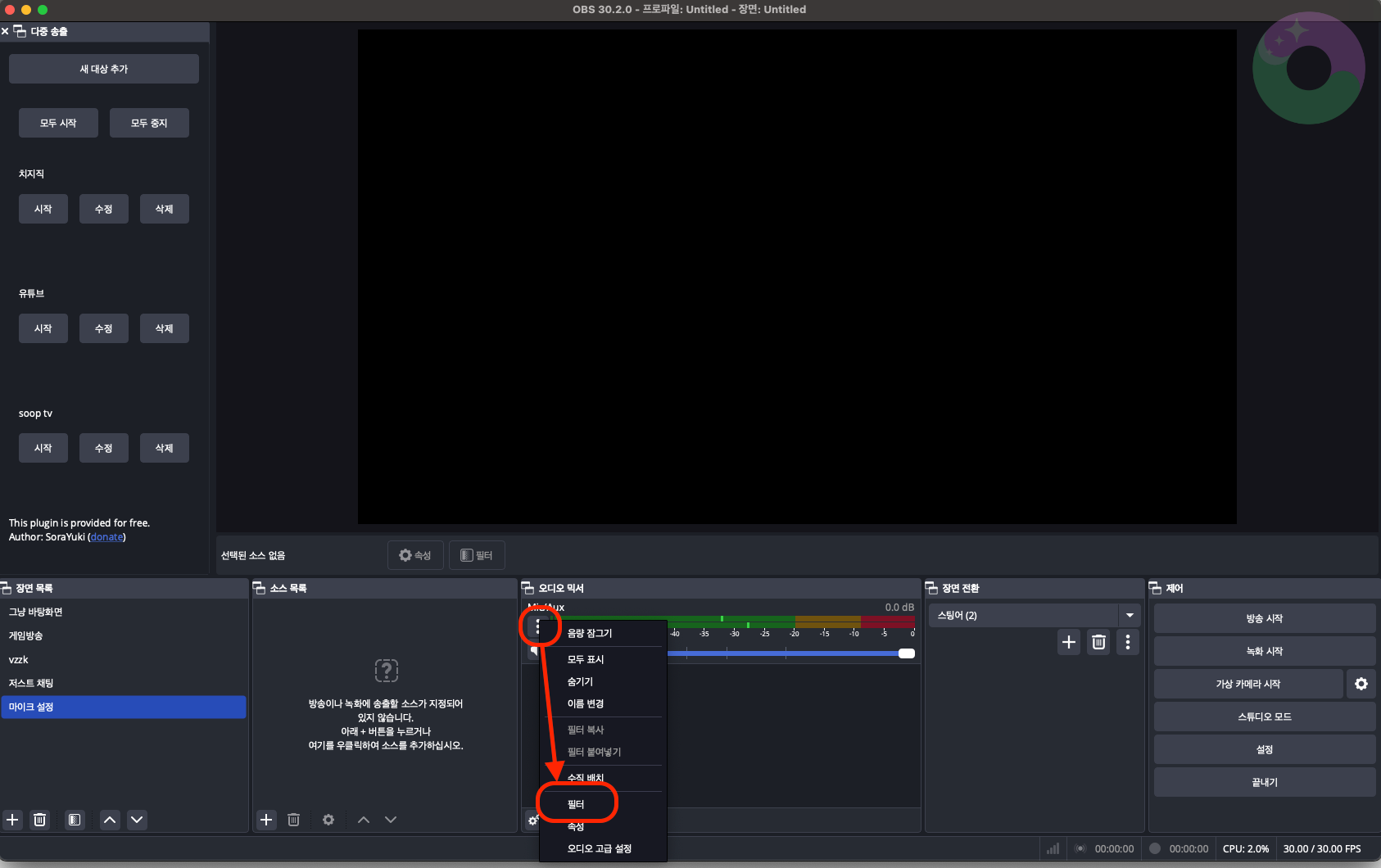Delete source using trash icon in sources panel
Viewport: 1381px width, 868px height.
(x=293, y=819)
